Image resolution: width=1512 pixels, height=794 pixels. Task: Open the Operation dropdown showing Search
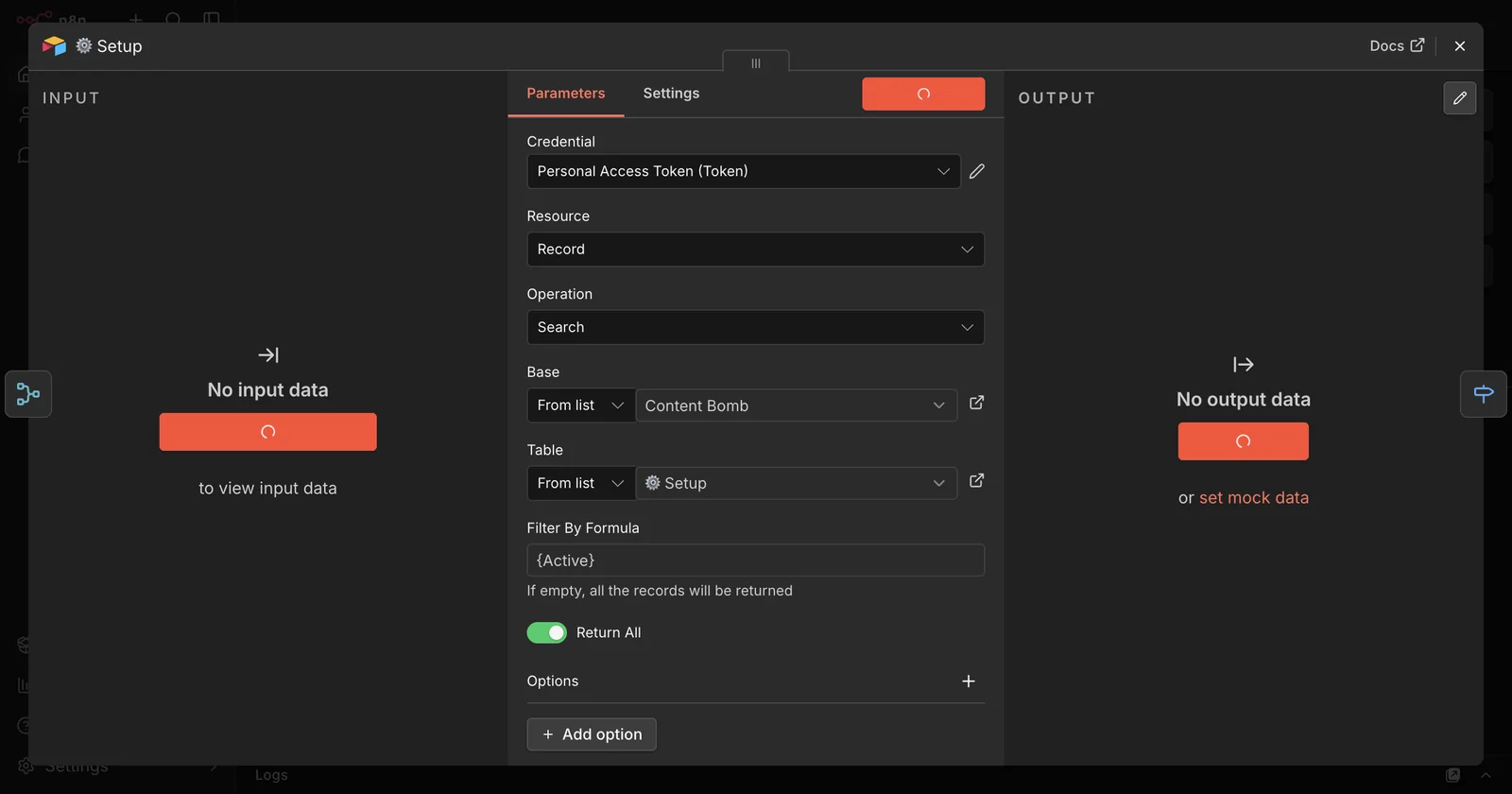point(756,327)
